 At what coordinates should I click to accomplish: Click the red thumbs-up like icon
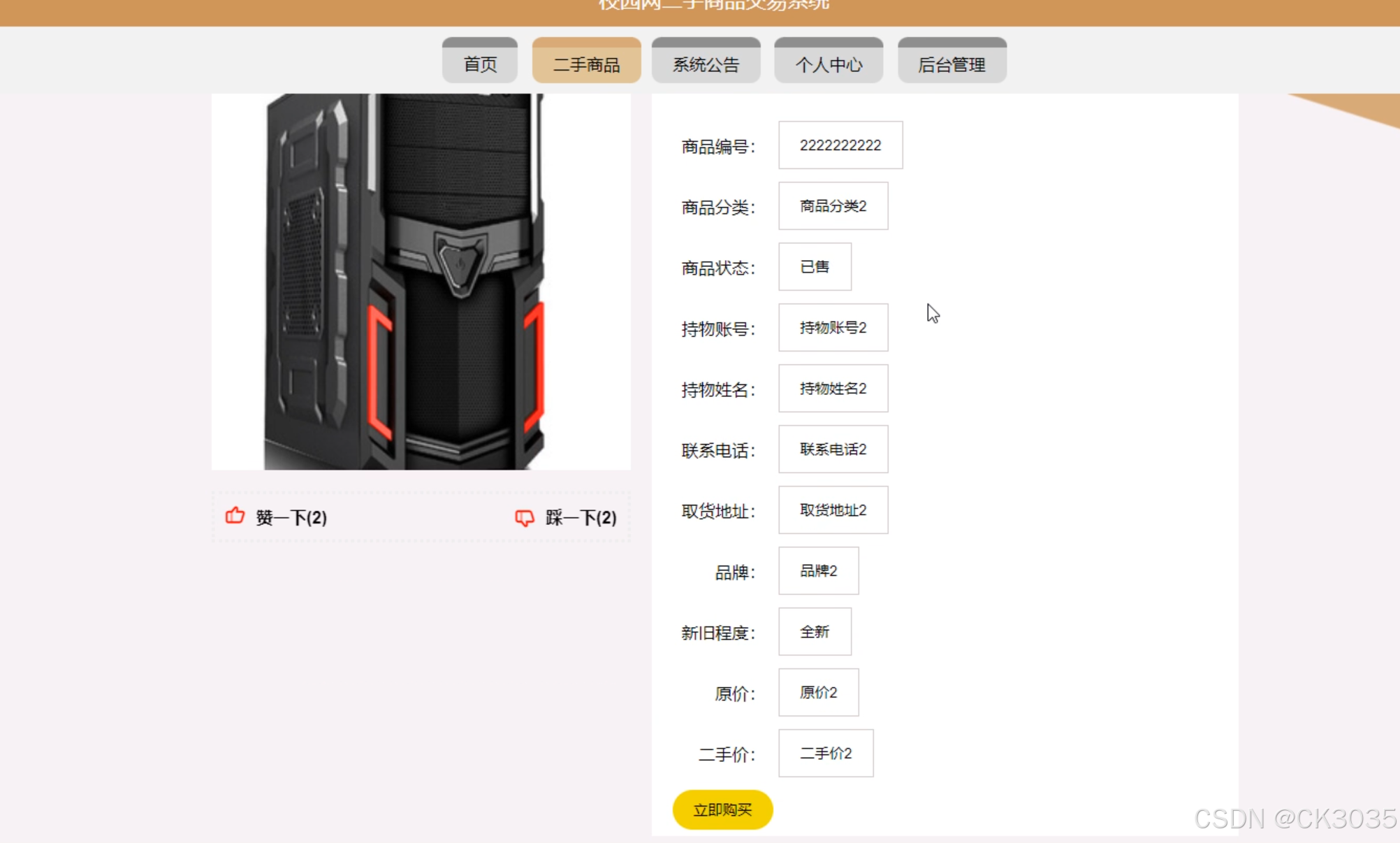coord(235,516)
